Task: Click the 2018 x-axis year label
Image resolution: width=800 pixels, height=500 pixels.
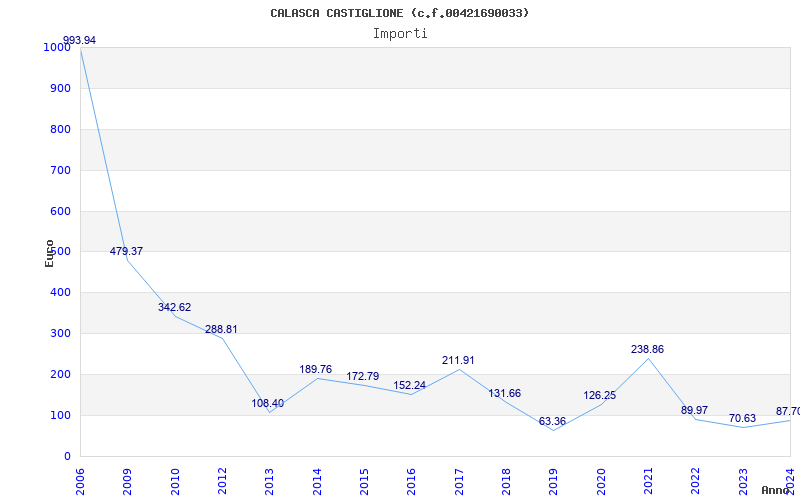Action: point(506,481)
